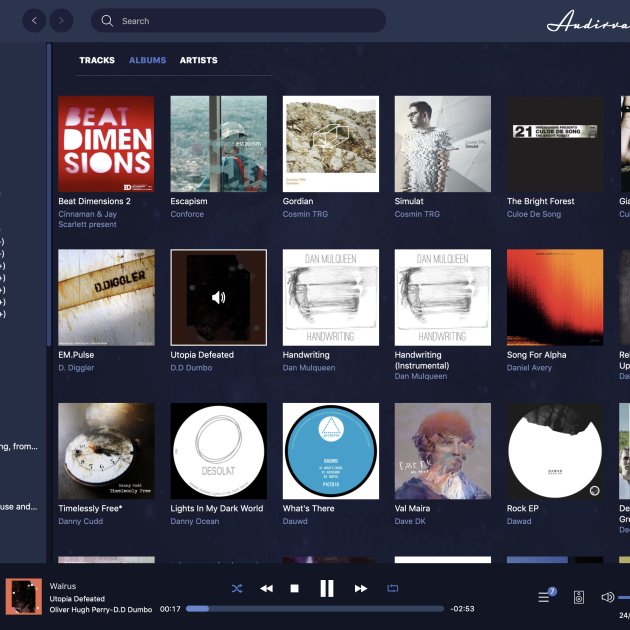This screenshot has width=630, height=630.
Task: Navigate forward with the right arrow
Action: tap(61, 20)
